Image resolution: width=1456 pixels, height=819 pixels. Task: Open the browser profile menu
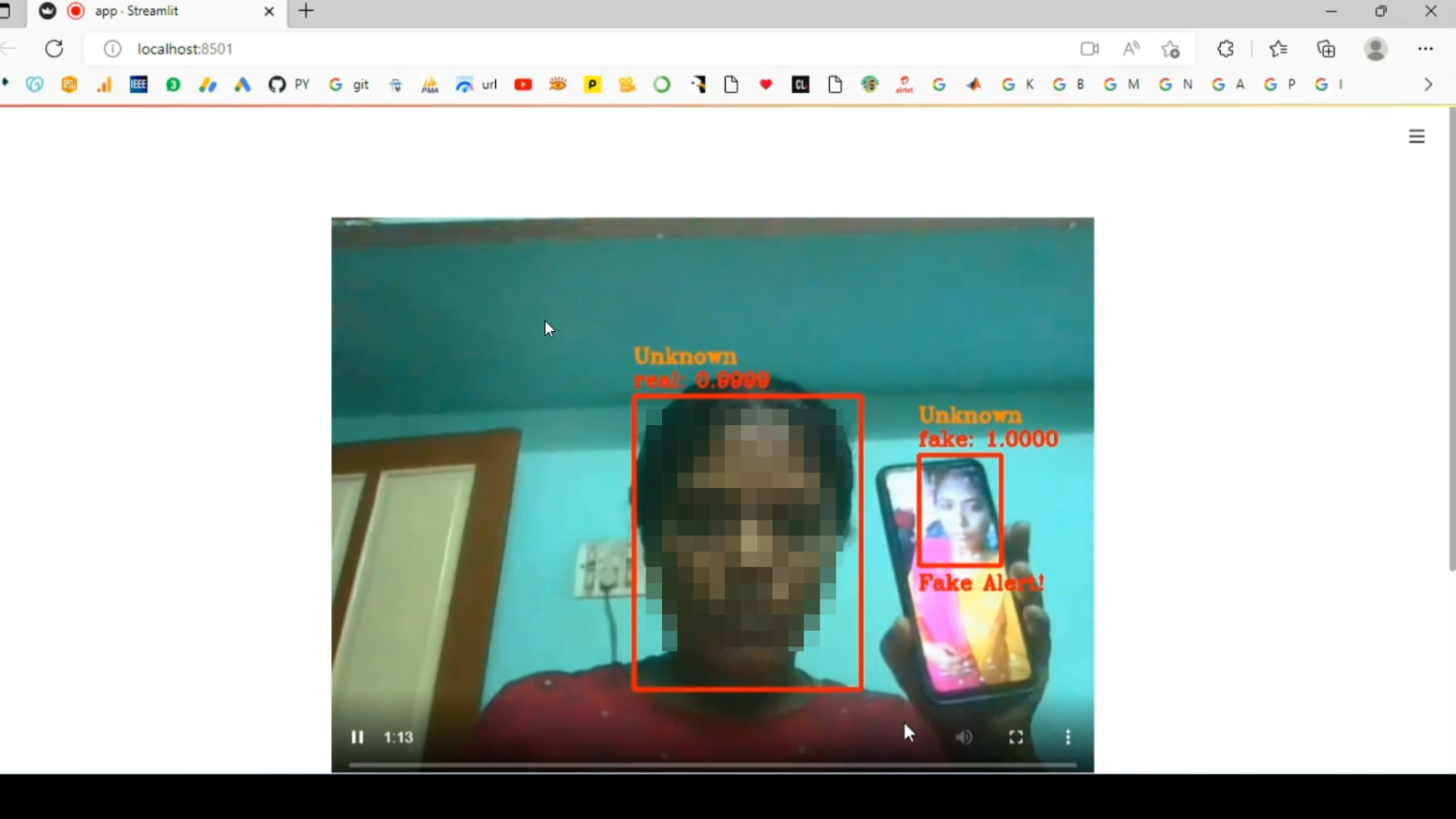coord(1375,49)
